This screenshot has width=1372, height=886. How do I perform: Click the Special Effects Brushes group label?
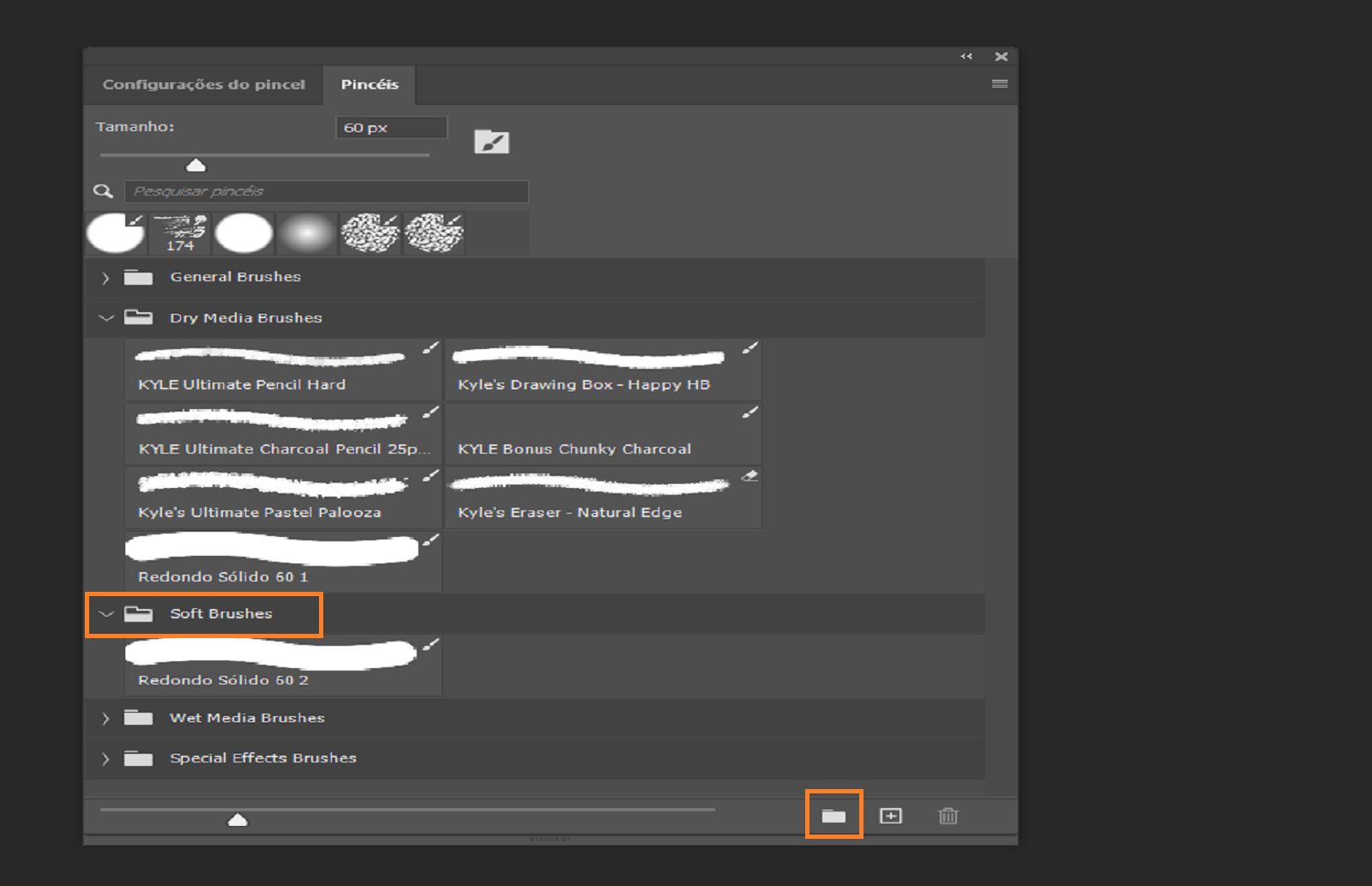point(263,758)
